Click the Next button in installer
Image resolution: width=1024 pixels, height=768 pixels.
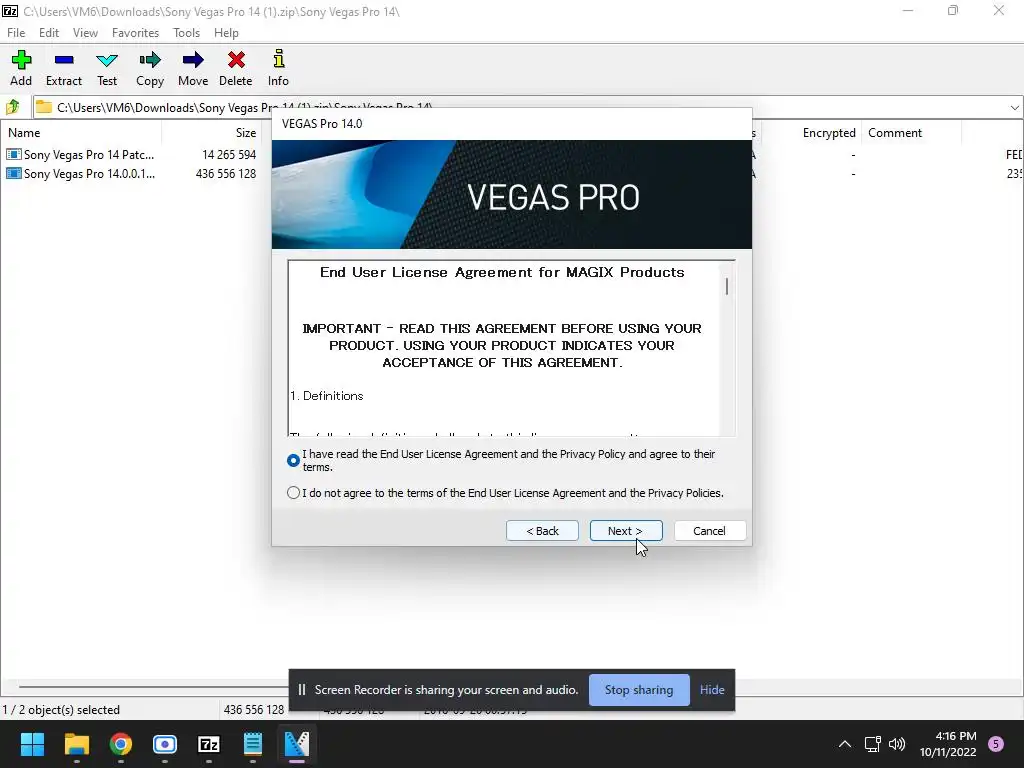626,531
